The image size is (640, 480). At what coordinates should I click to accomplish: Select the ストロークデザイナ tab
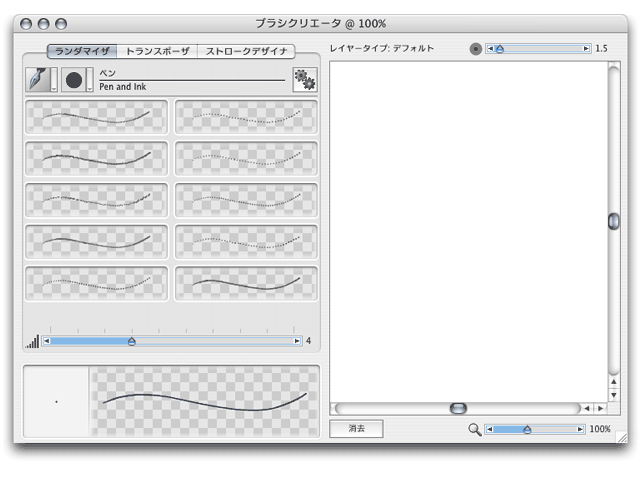click(246, 51)
